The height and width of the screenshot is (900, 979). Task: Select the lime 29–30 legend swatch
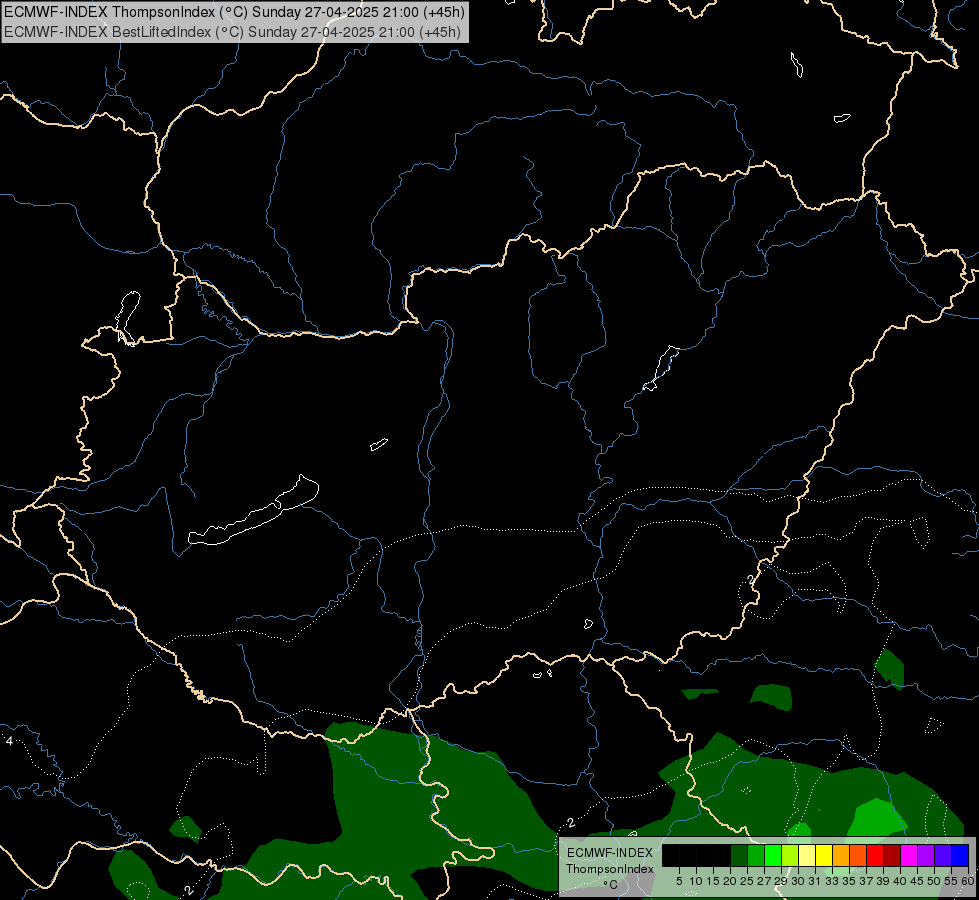coord(790,855)
